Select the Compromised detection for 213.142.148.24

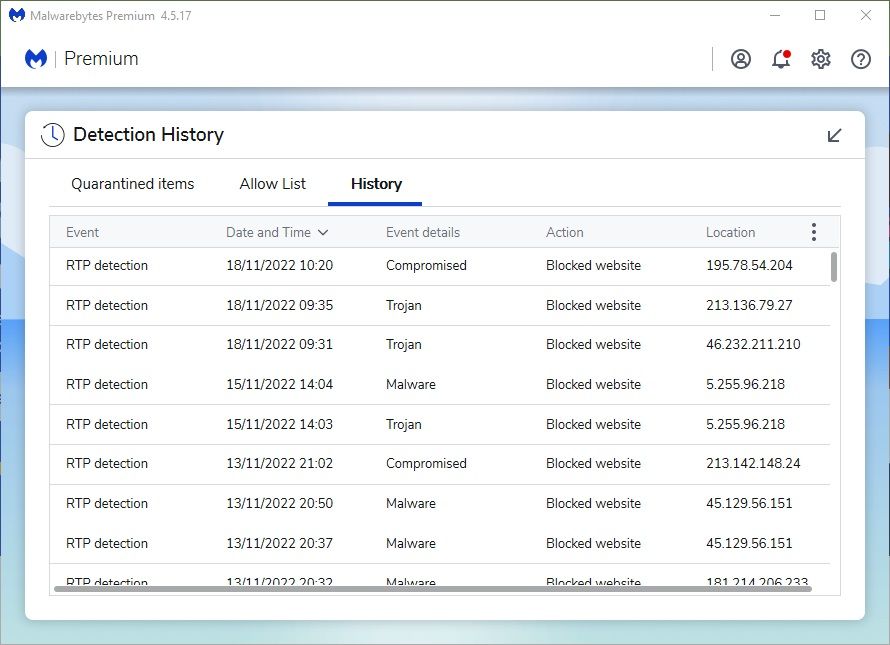440,464
